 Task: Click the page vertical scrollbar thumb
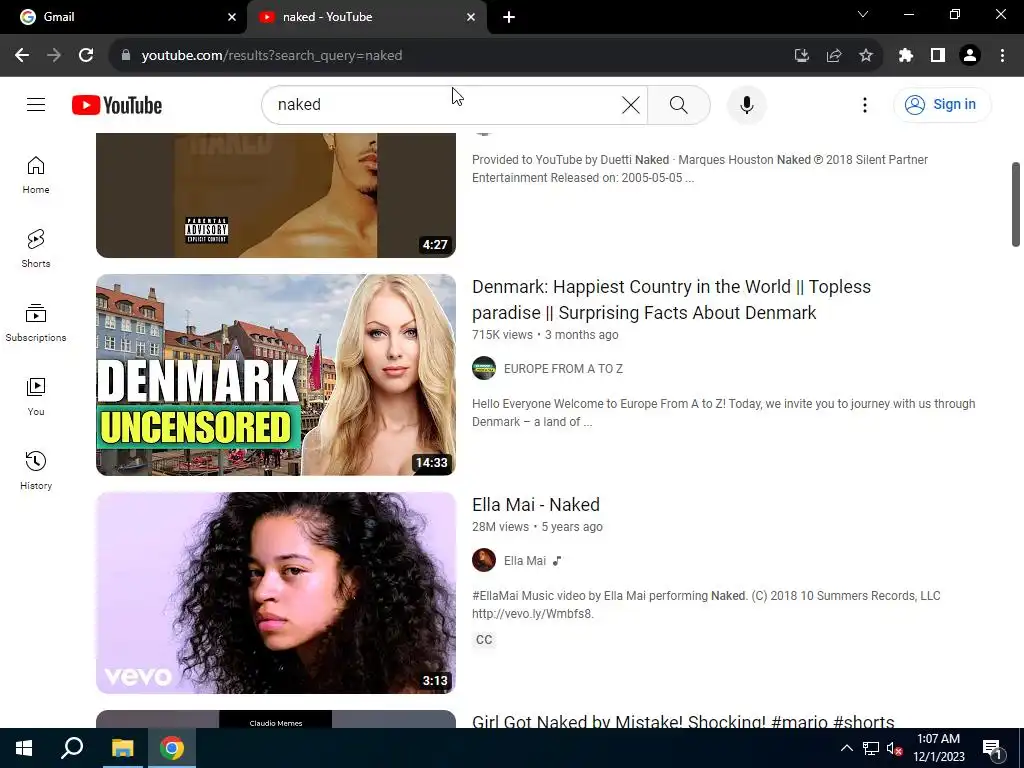[x=1016, y=204]
